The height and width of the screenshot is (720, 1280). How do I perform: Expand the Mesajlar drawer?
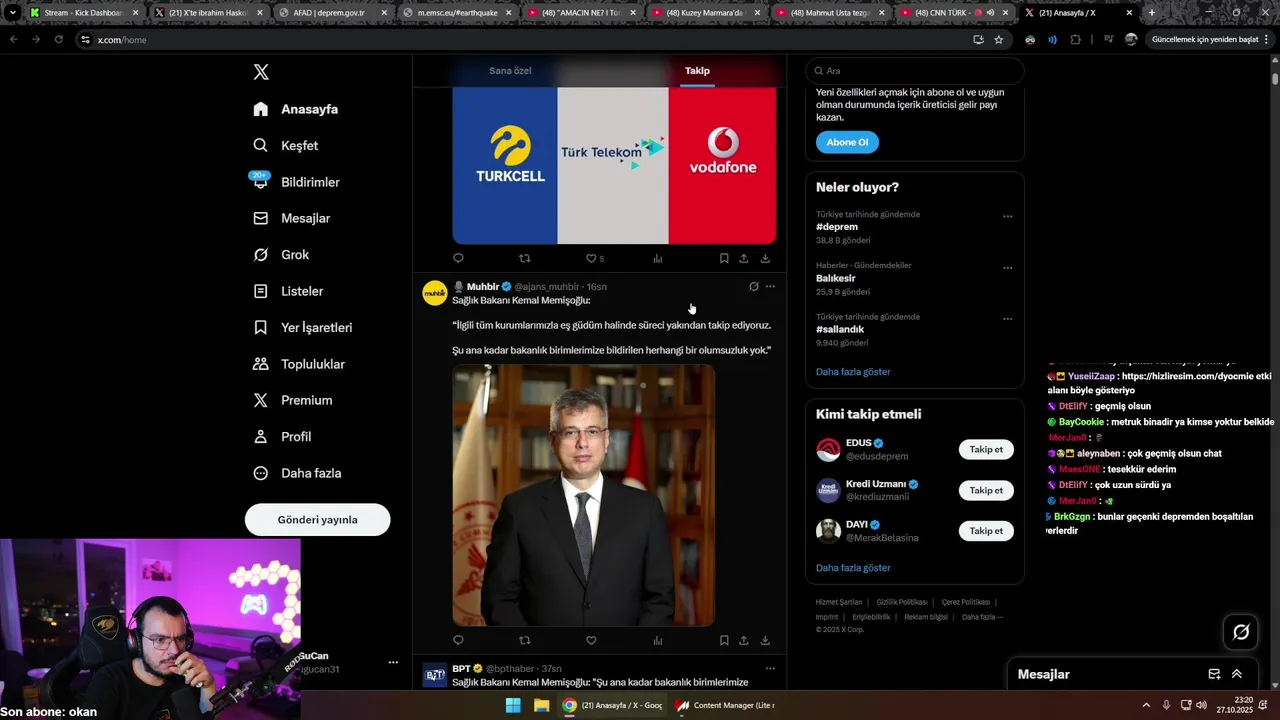tap(1237, 674)
